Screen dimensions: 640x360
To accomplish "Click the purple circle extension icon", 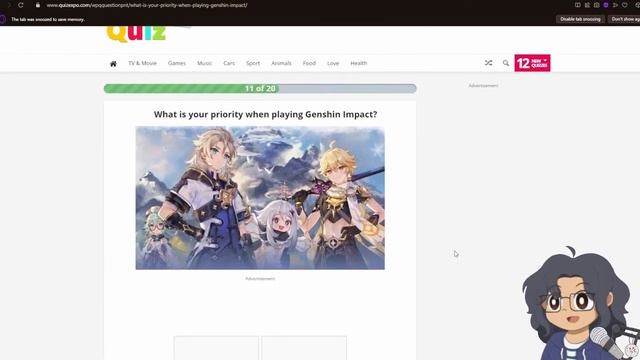I will (606, 5).
